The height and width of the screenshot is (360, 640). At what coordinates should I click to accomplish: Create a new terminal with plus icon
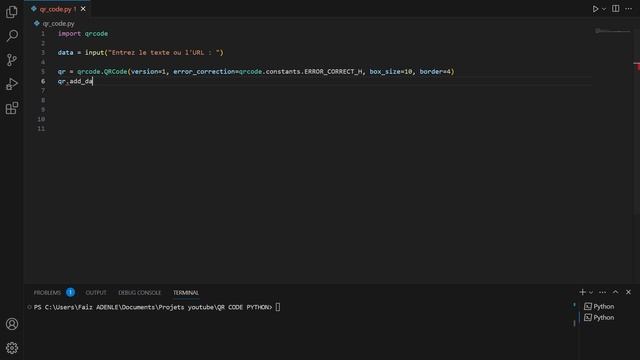pos(582,292)
